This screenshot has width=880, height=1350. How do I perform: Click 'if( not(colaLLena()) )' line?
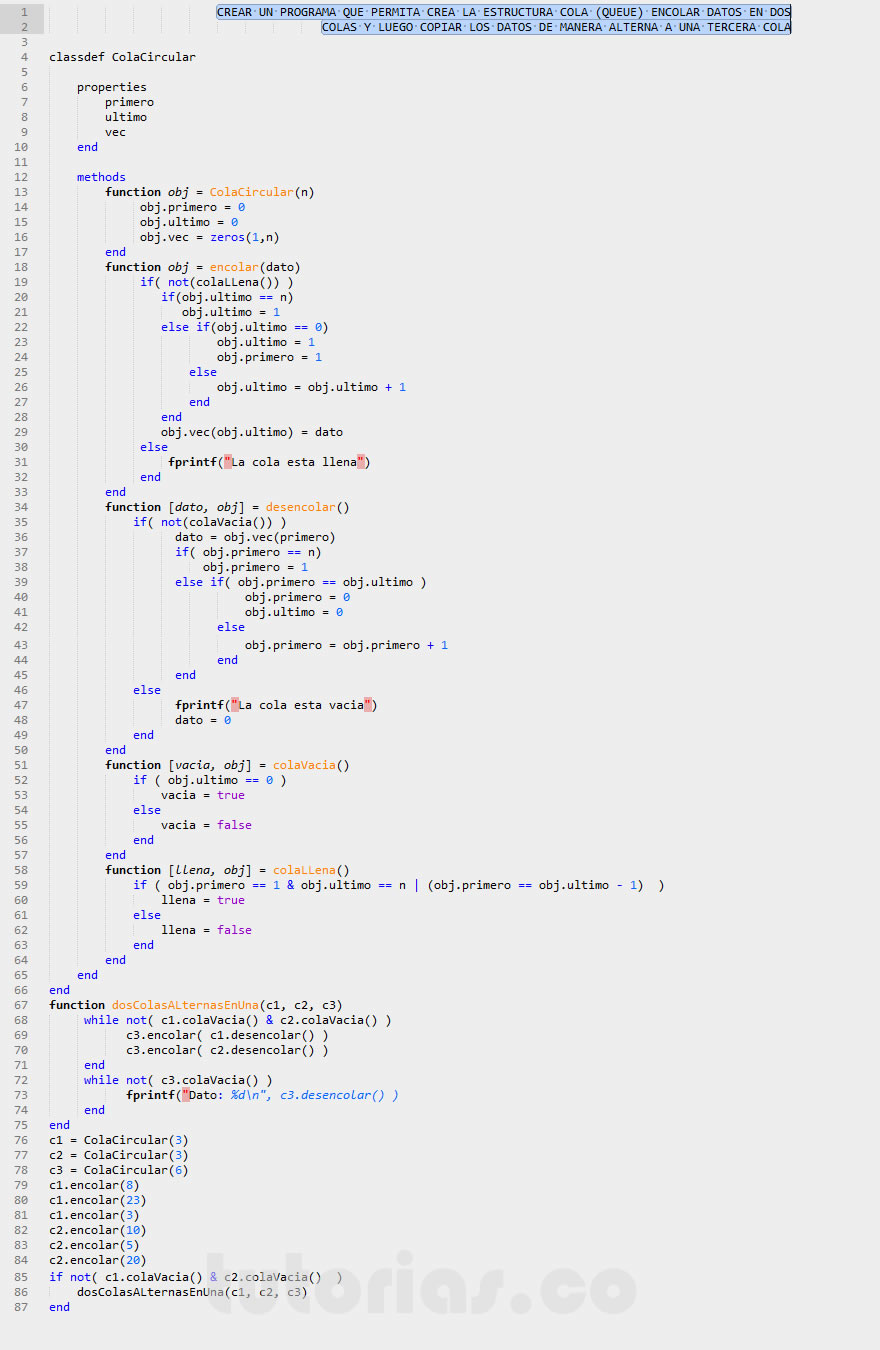[x=217, y=282]
